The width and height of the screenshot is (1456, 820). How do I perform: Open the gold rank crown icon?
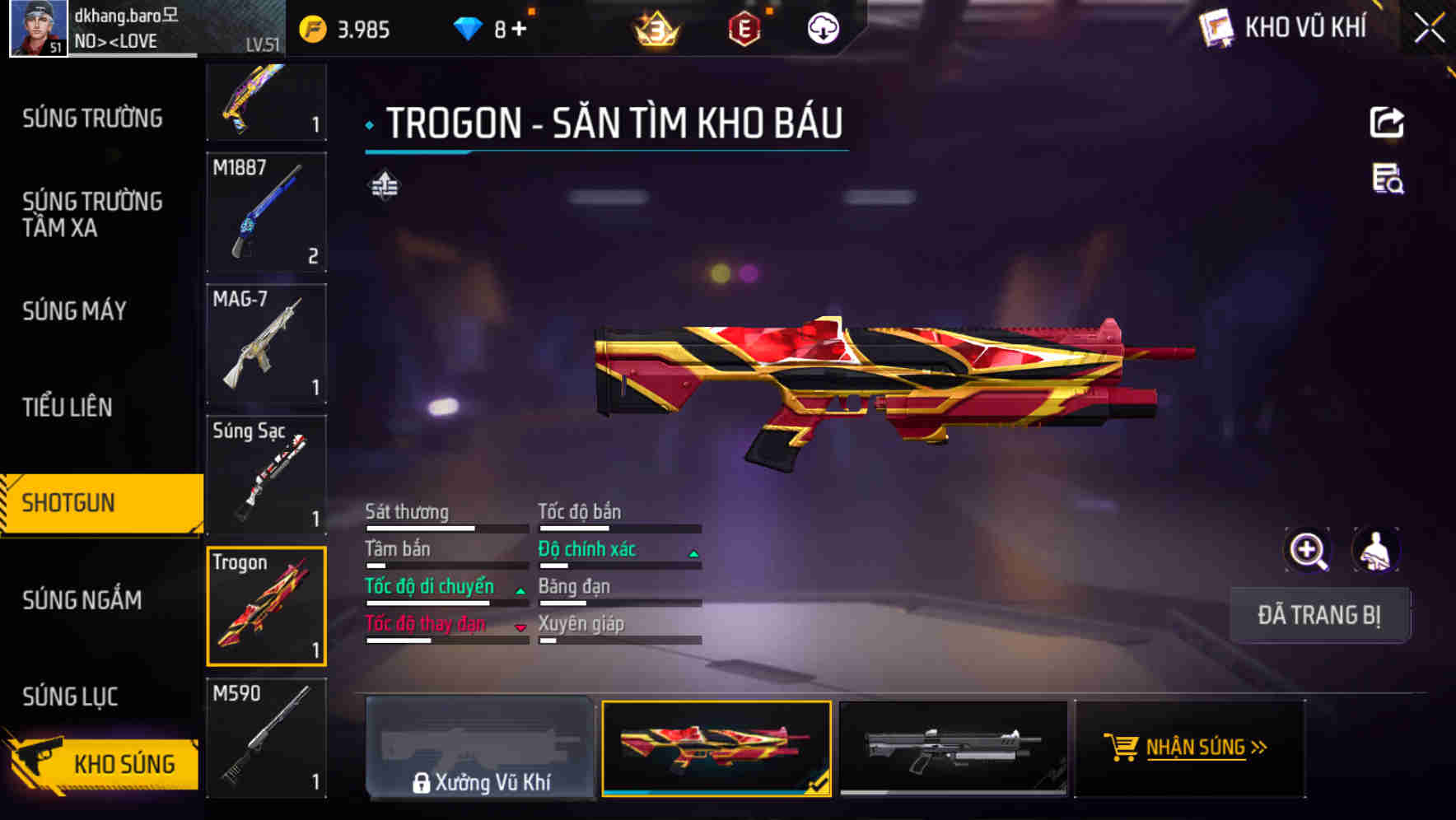point(656,30)
